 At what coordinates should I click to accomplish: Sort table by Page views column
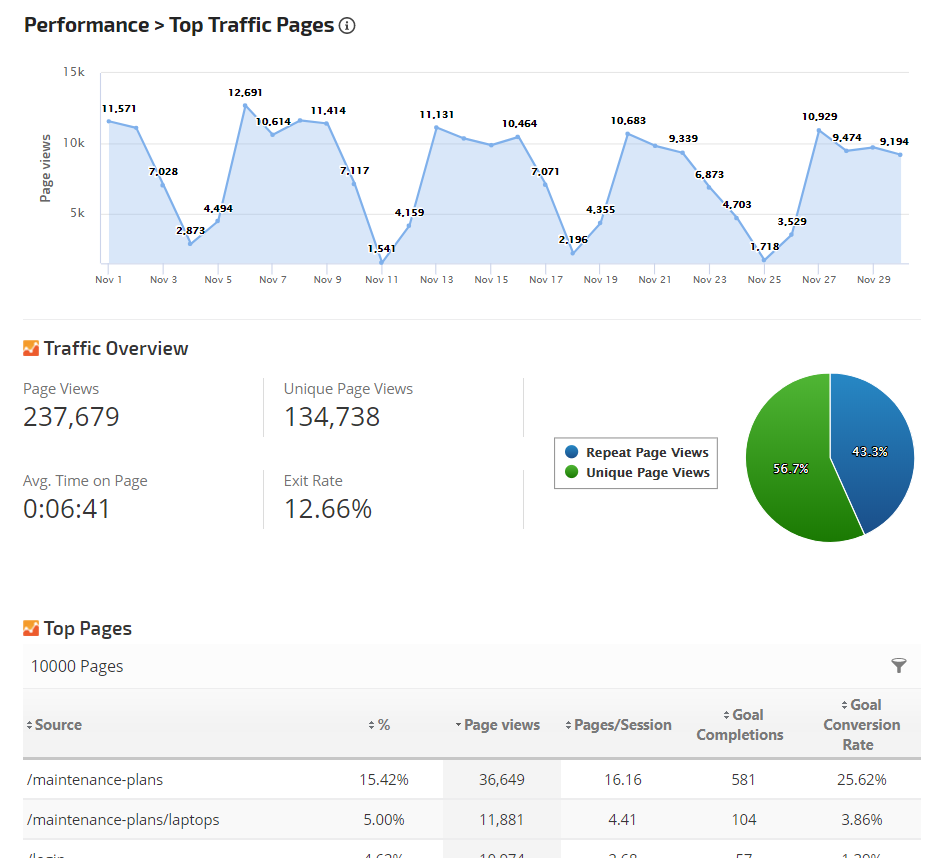[x=501, y=725]
